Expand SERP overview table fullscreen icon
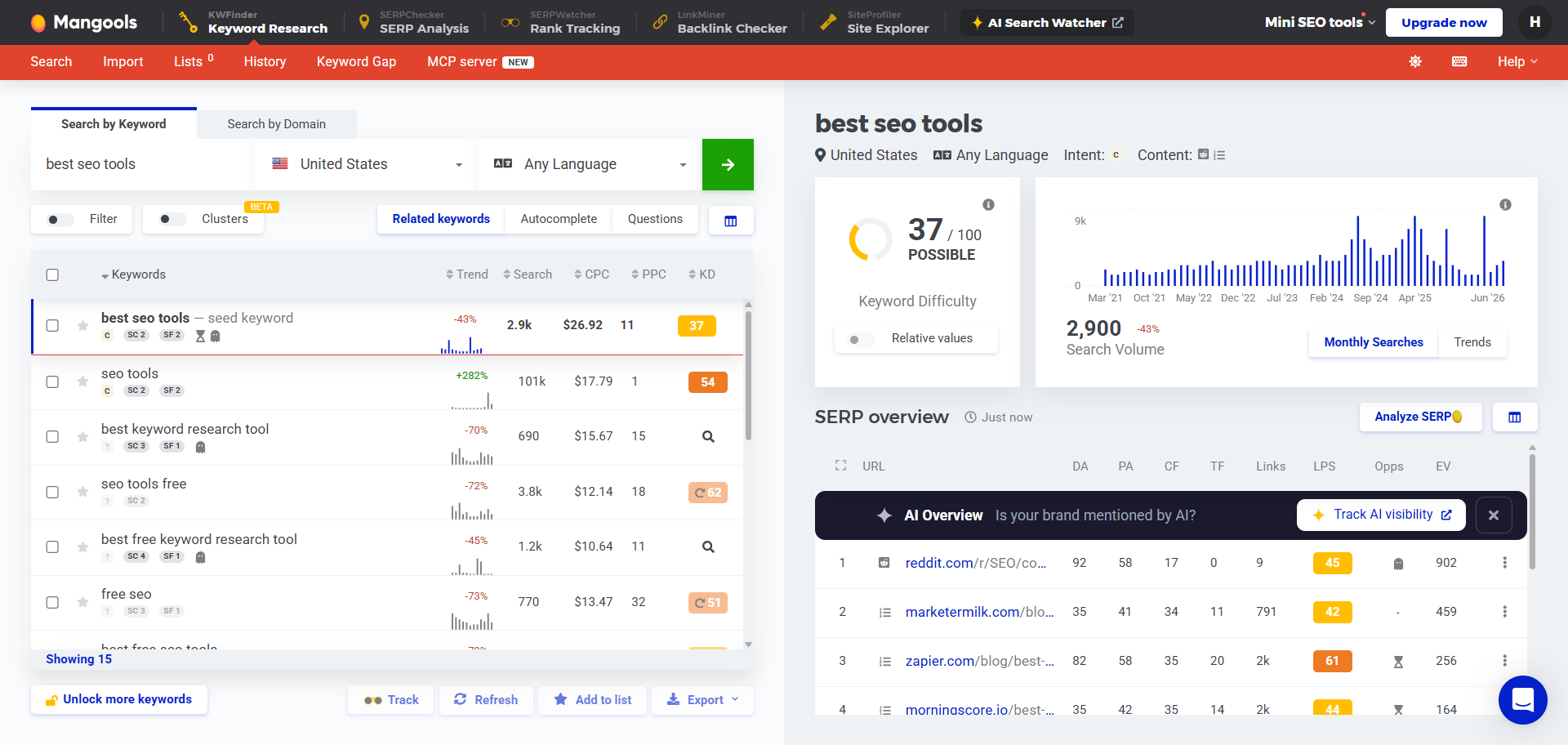The image size is (1568, 745). 840,466
